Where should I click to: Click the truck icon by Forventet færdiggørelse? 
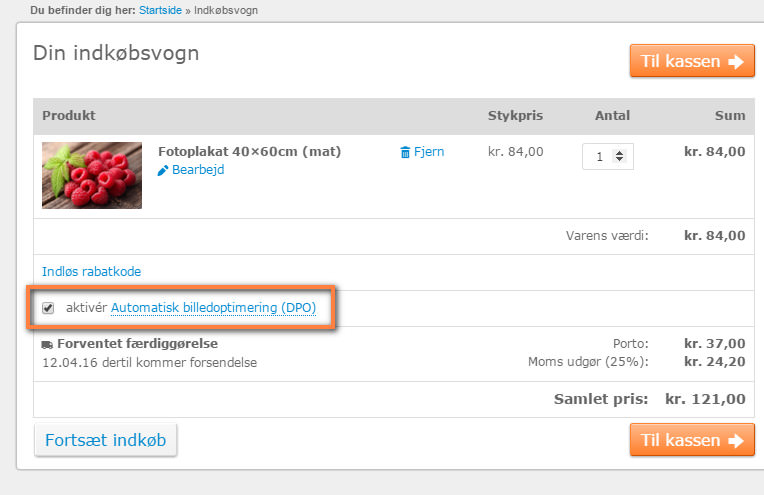pyautogui.click(x=47, y=344)
